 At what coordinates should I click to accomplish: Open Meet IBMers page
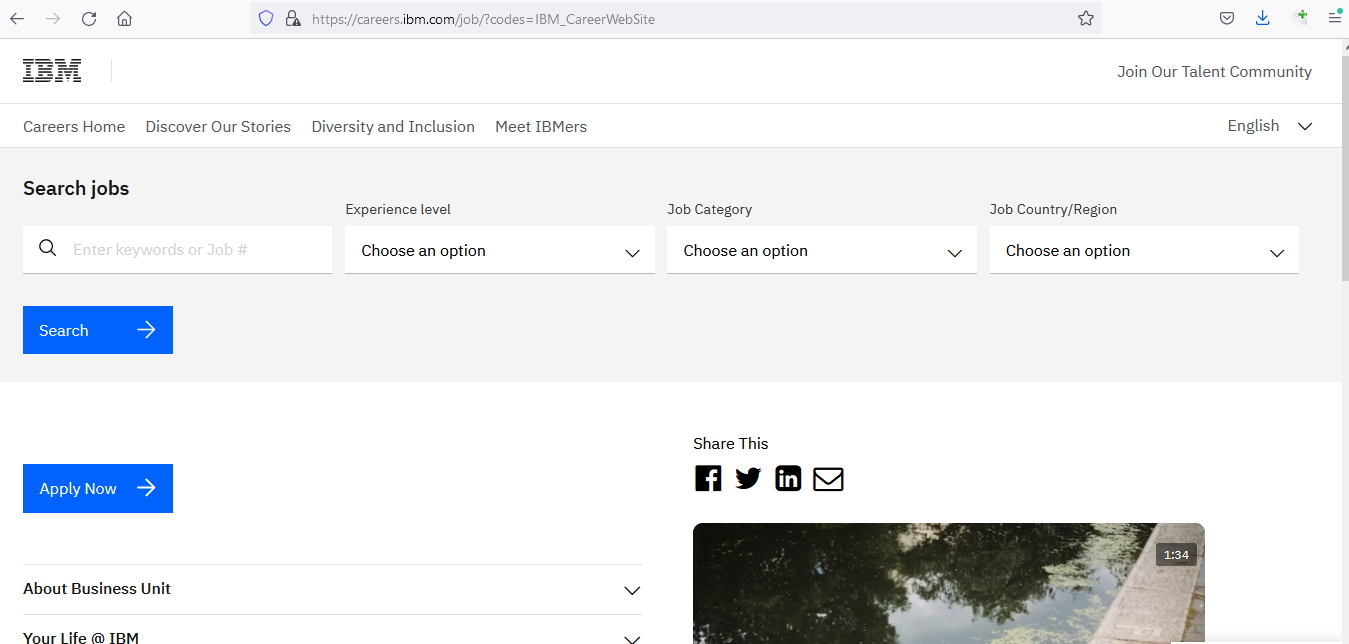tap(541, 126)
